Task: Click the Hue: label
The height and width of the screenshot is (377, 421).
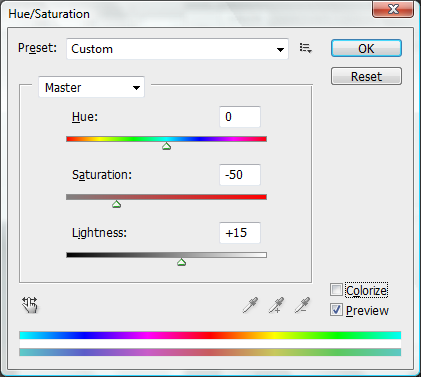Action: point(85,117)
